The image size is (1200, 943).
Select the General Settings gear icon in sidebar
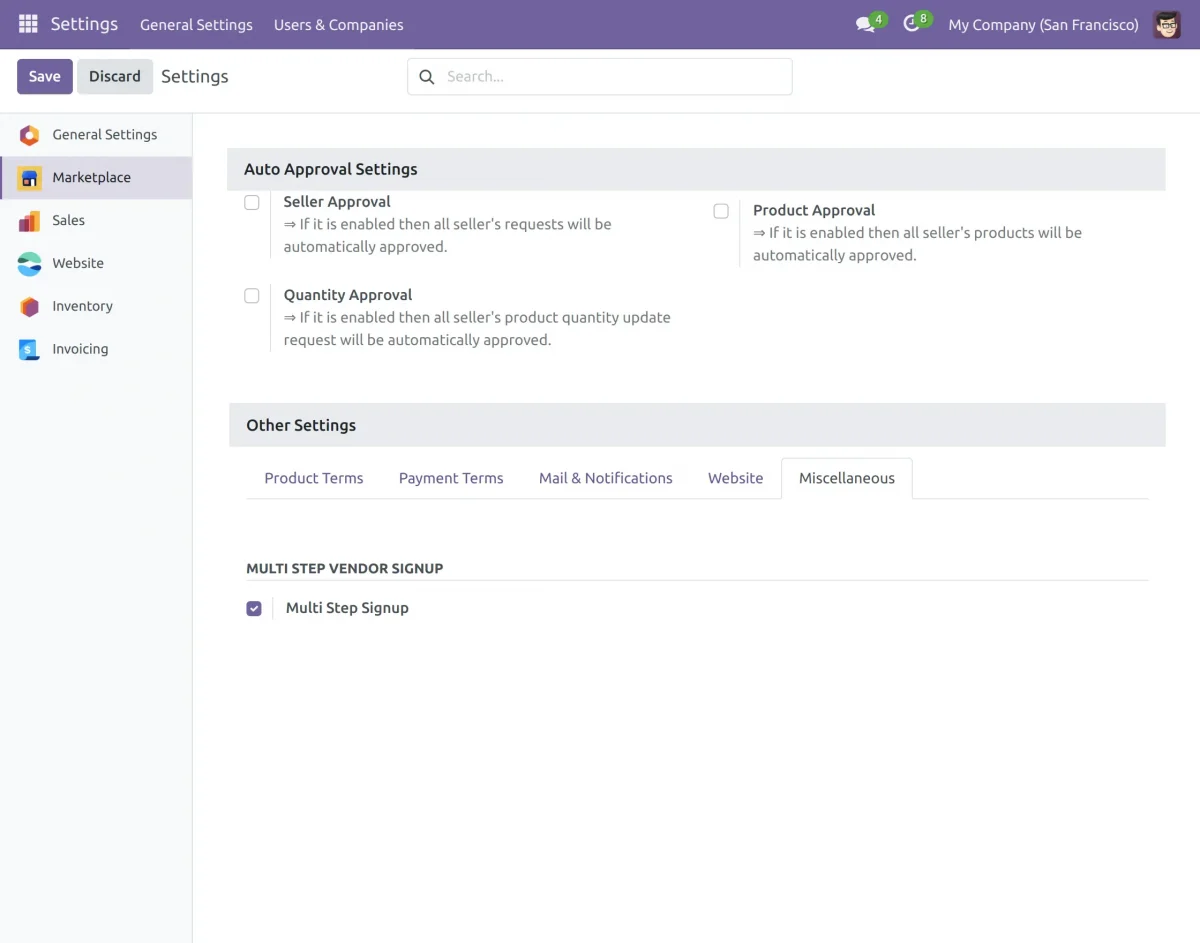point(29,134)
